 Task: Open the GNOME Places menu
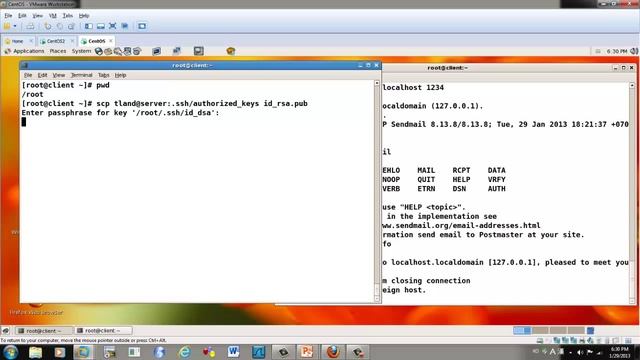[58, 51]
